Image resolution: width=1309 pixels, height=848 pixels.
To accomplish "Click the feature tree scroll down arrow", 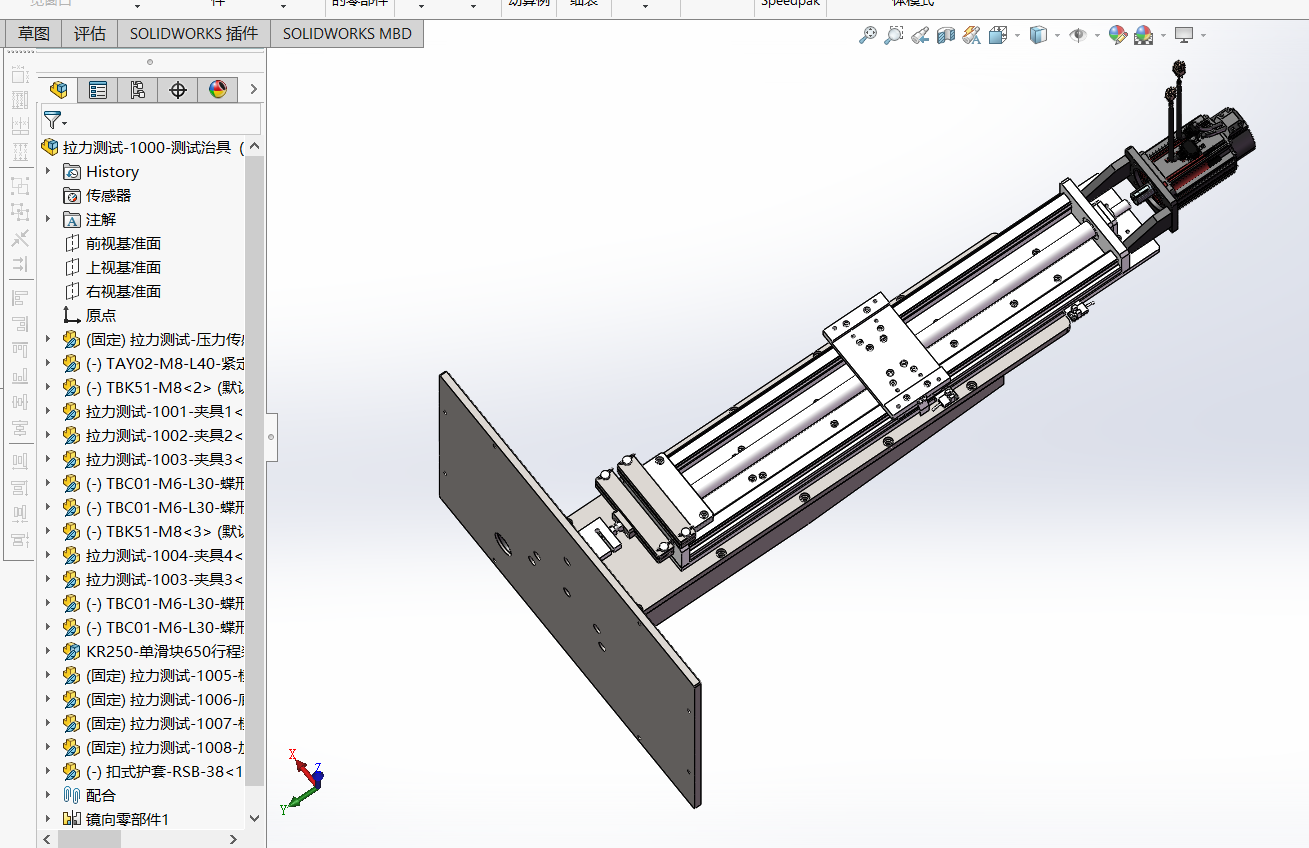I will pyautogui.click(x=254, y=818).
